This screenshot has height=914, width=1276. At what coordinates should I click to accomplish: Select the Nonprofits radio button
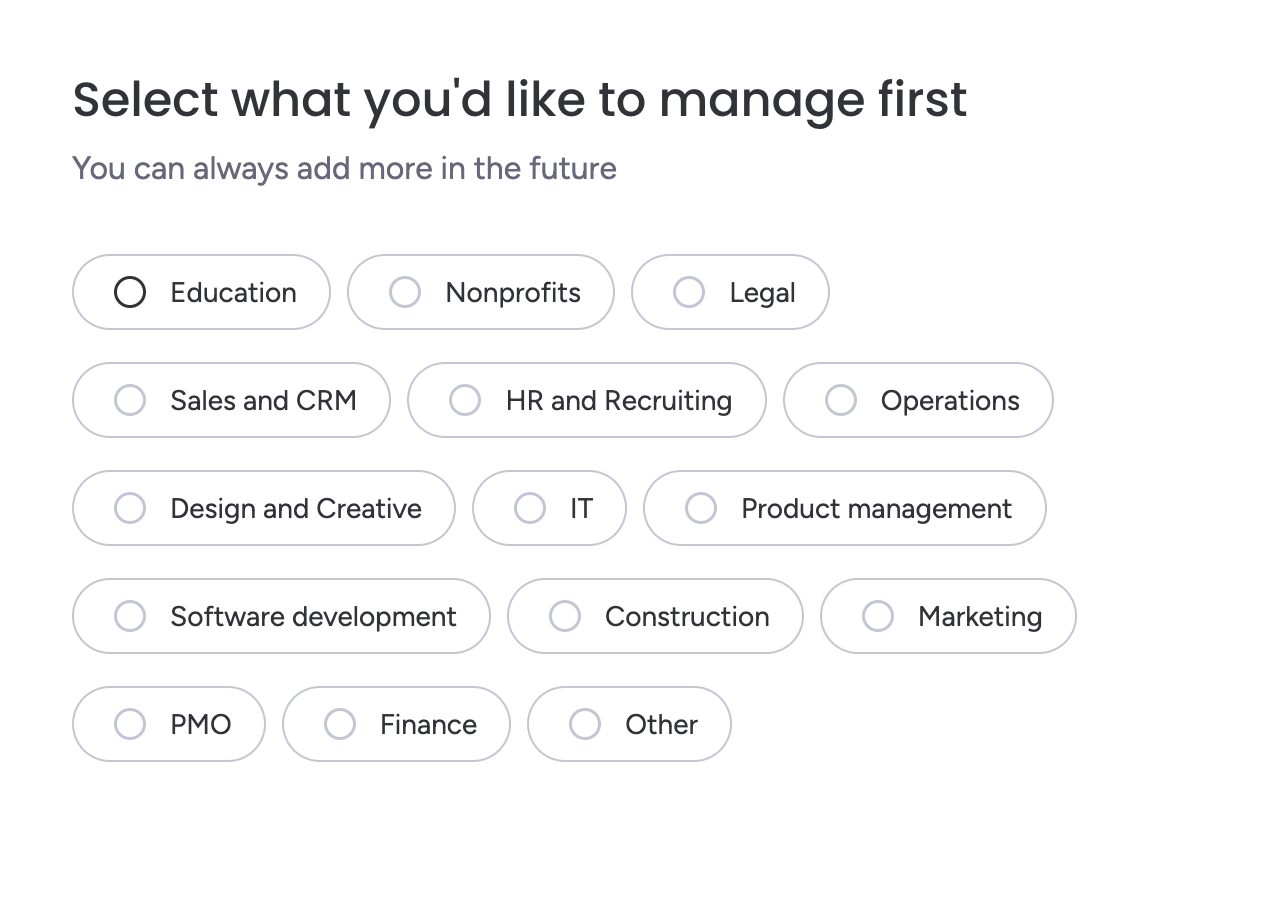[x=405, y=292]
